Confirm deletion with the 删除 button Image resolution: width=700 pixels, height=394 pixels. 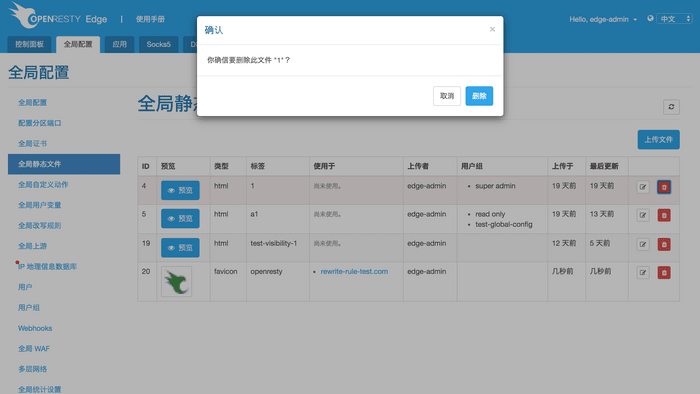point(479,96)
